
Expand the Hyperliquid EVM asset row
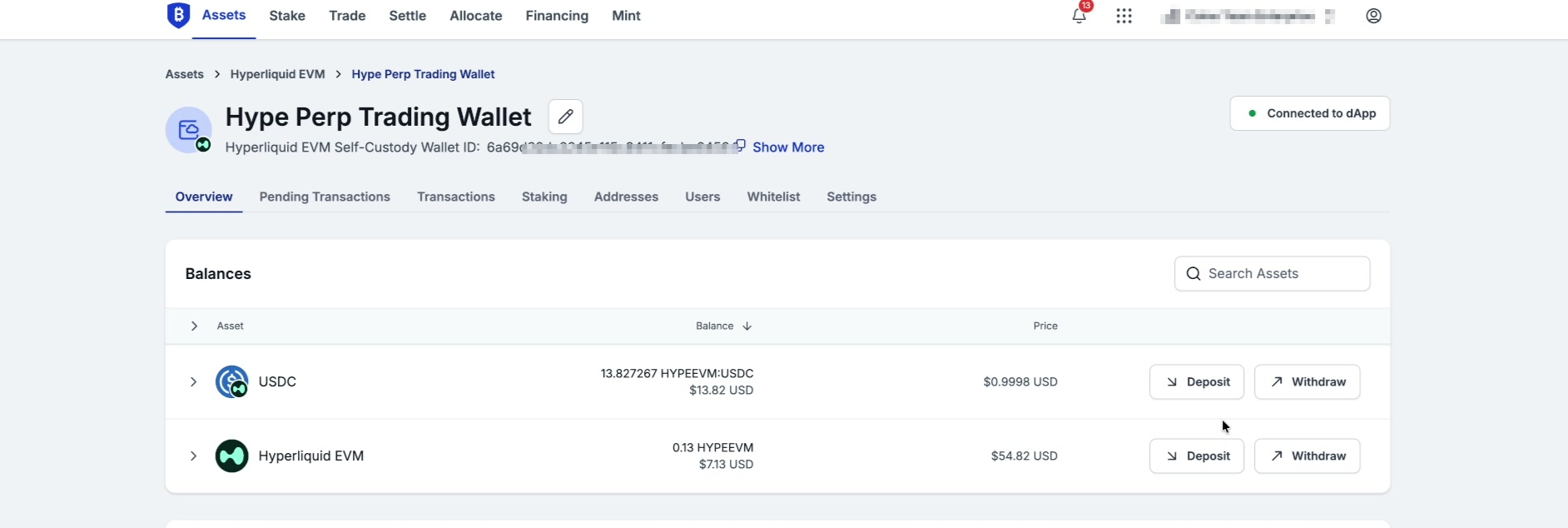click(193, 456)
